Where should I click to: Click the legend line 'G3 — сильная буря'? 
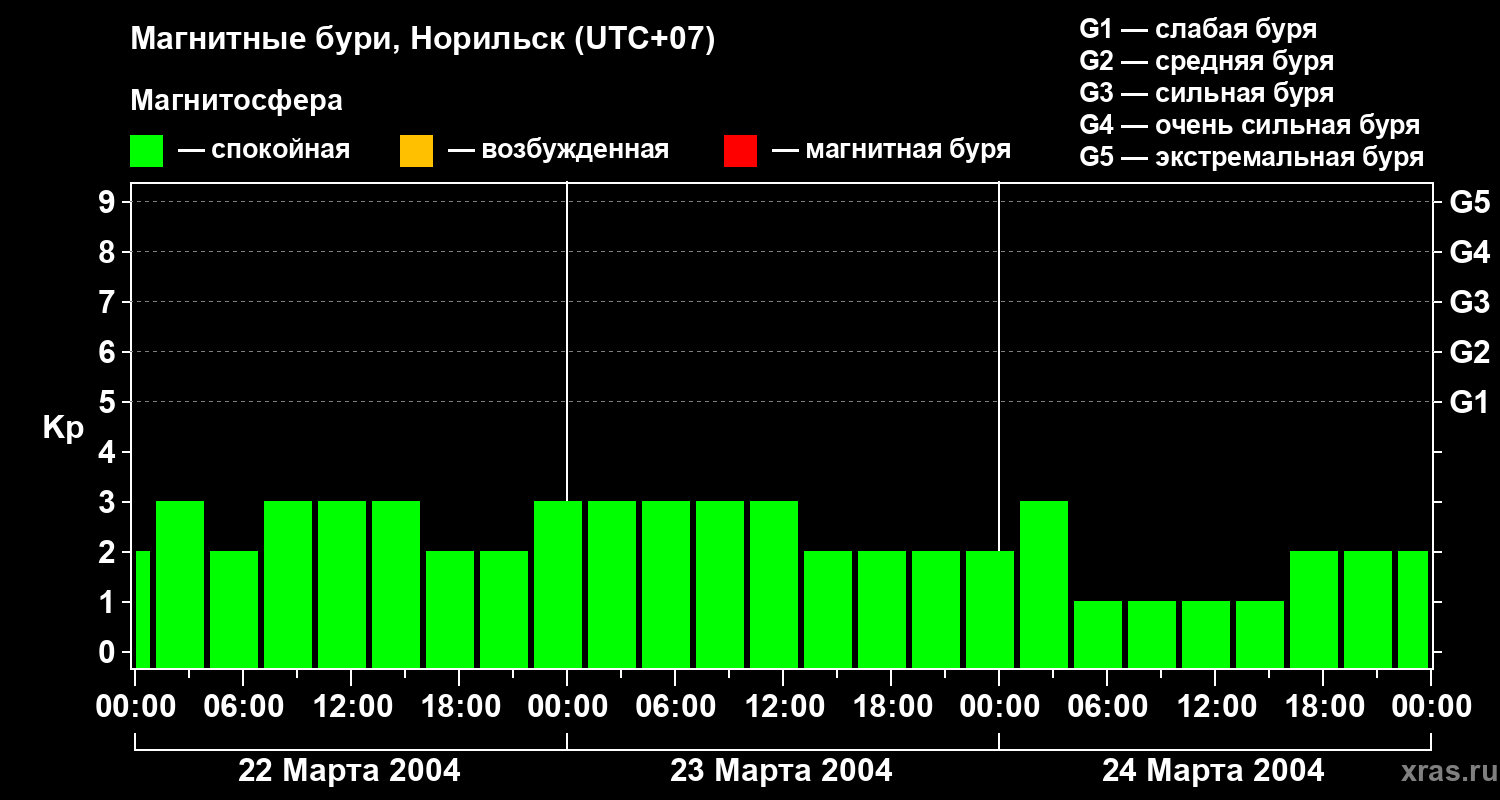tap(1206, 93)
